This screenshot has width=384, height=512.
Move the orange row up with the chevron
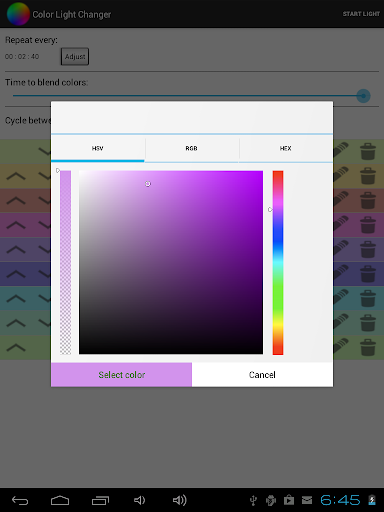coord(16,176)
